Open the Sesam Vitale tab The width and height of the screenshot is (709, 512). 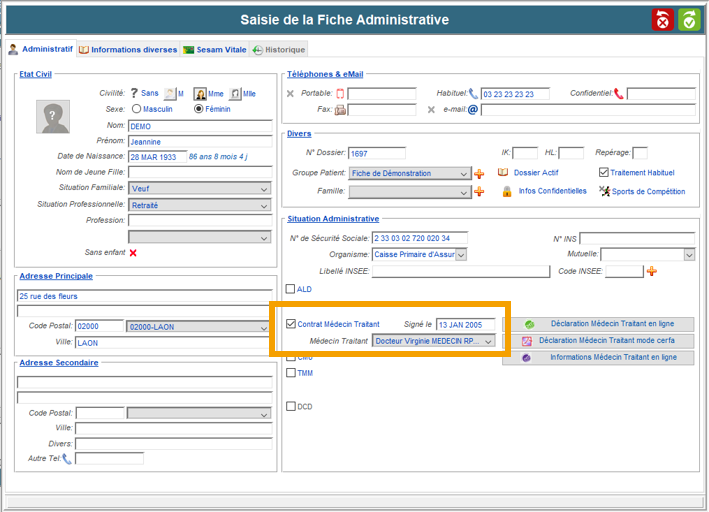coord(214,49)
